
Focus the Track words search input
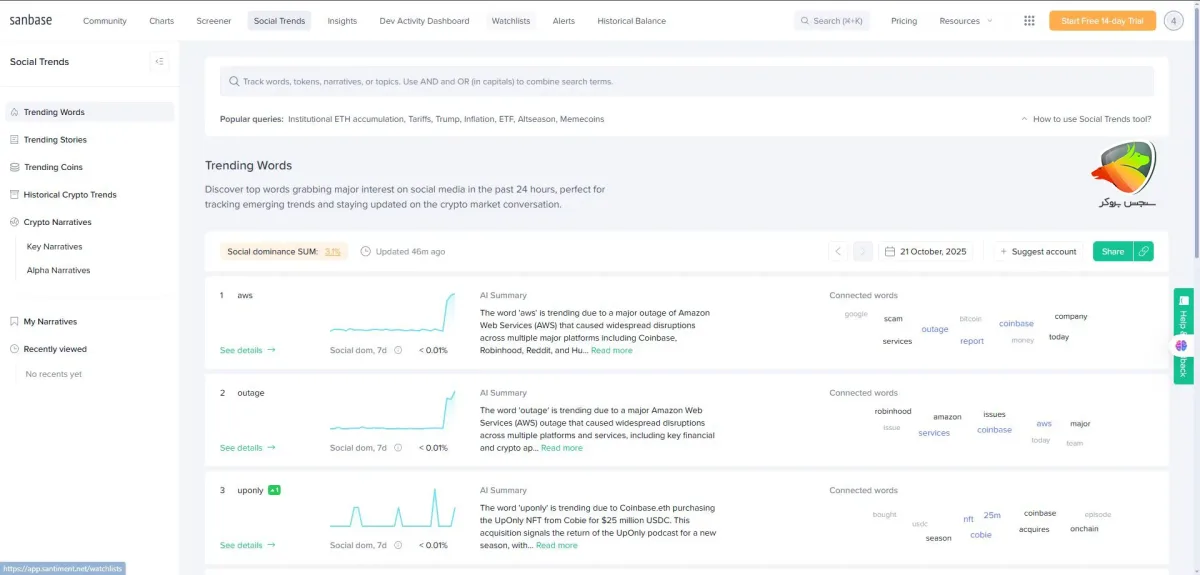(x=686, y=82)
